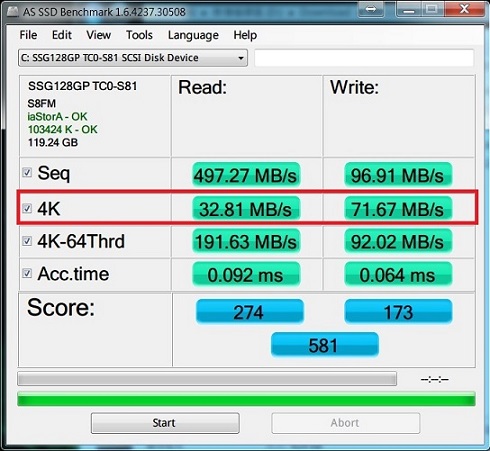This screenshot has width=490, height=451.
Task: Click the 4K-64Thrd write result 92.02 MB/s
Action: click(398, 241)
